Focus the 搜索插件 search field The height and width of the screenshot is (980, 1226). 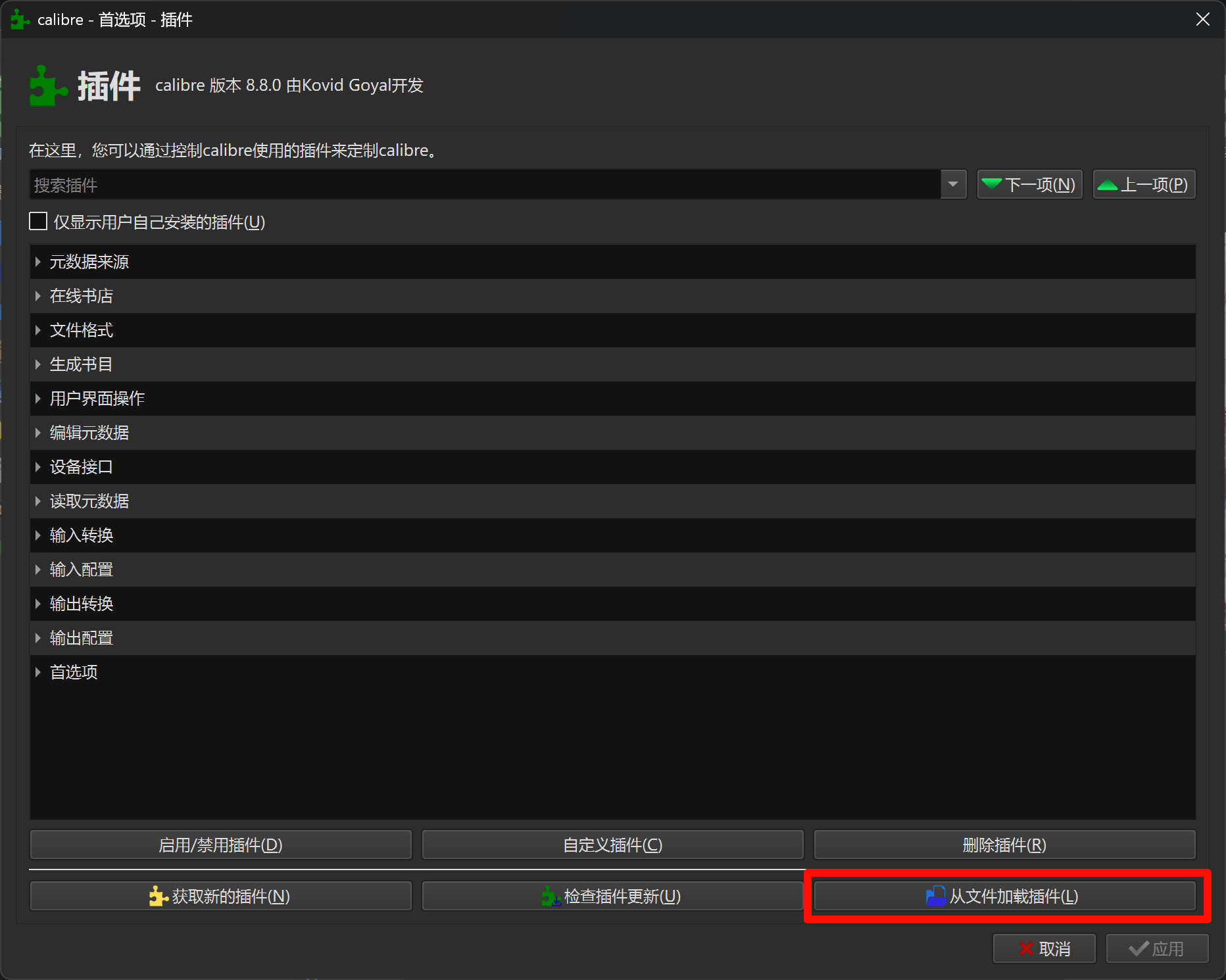[x=485, y=185]
